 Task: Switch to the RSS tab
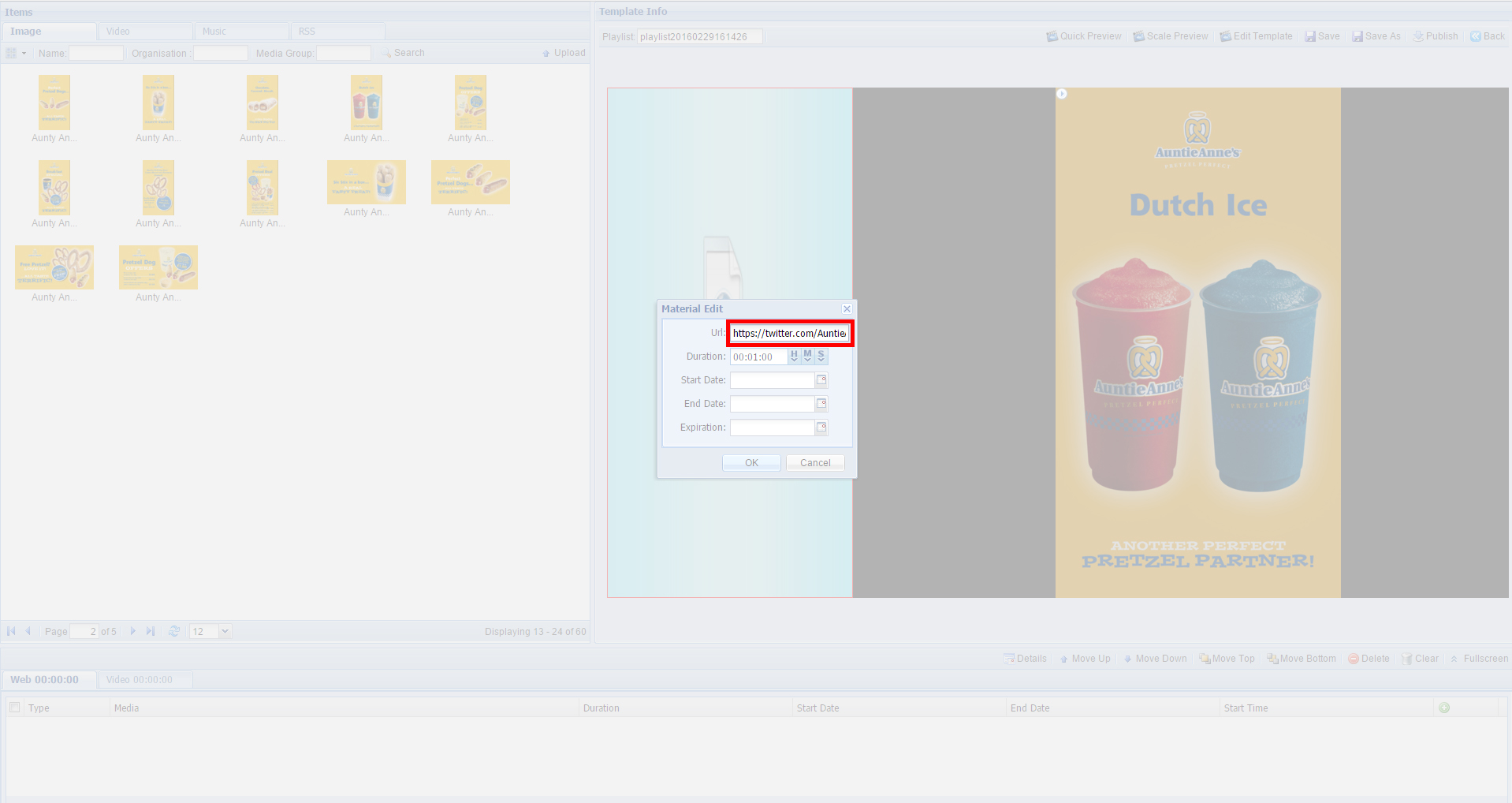coord(338,32)
